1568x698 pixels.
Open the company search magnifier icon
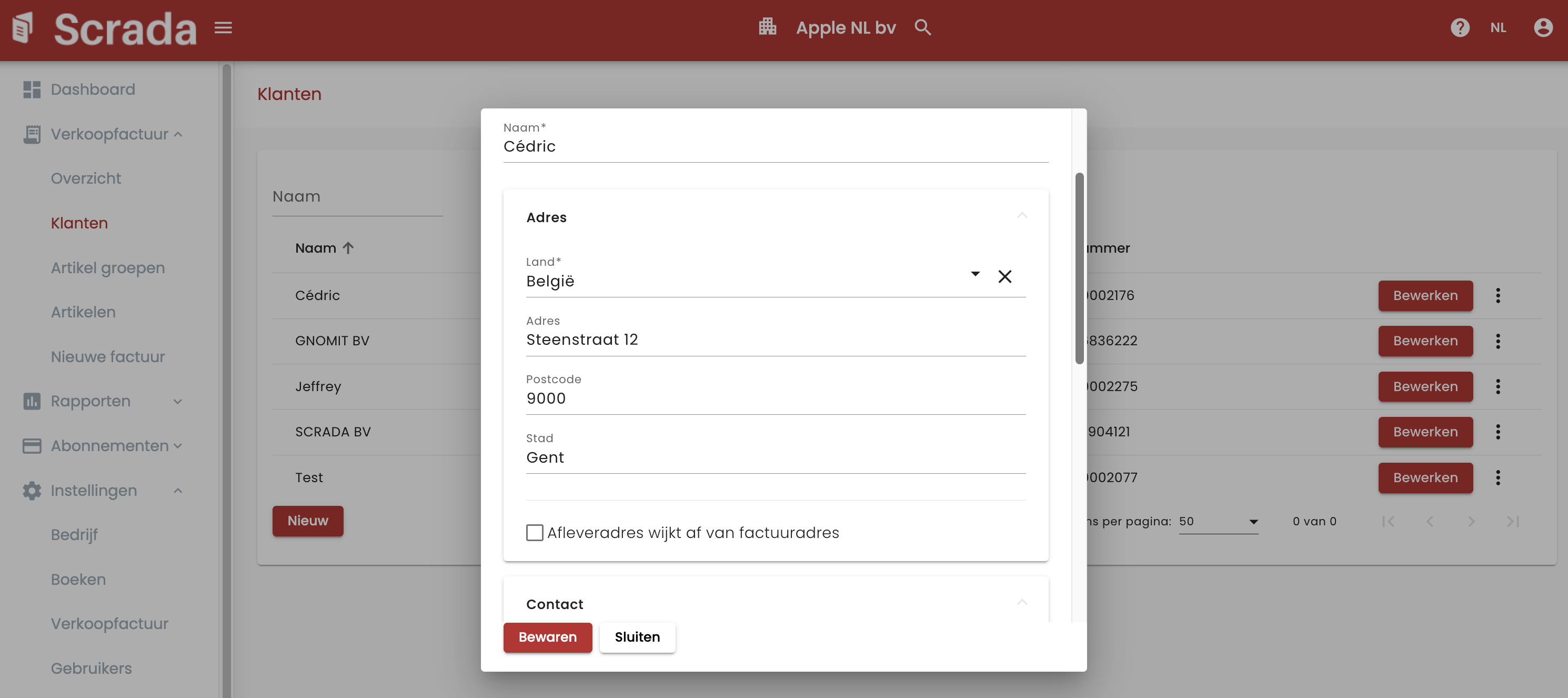(x=923, y=27)
